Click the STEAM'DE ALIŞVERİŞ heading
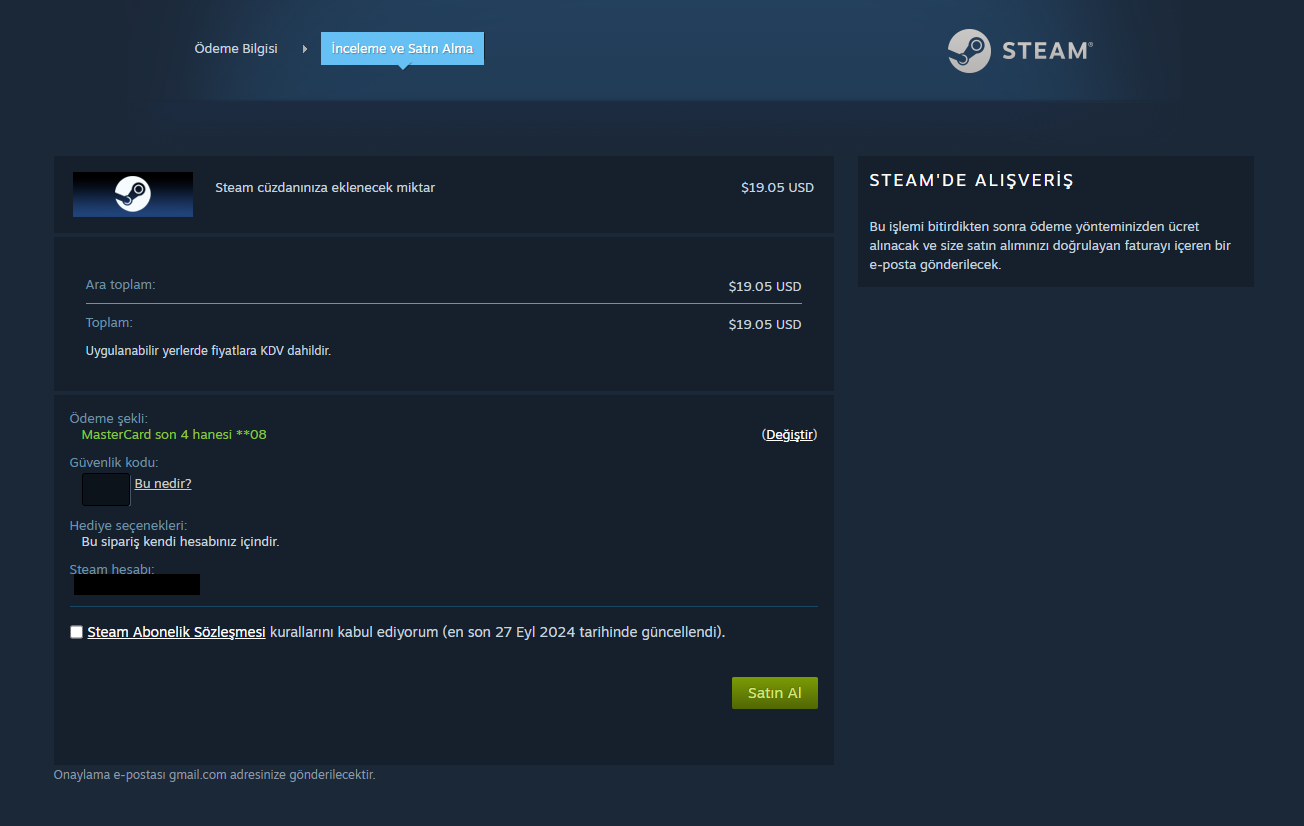 [971, 181]
